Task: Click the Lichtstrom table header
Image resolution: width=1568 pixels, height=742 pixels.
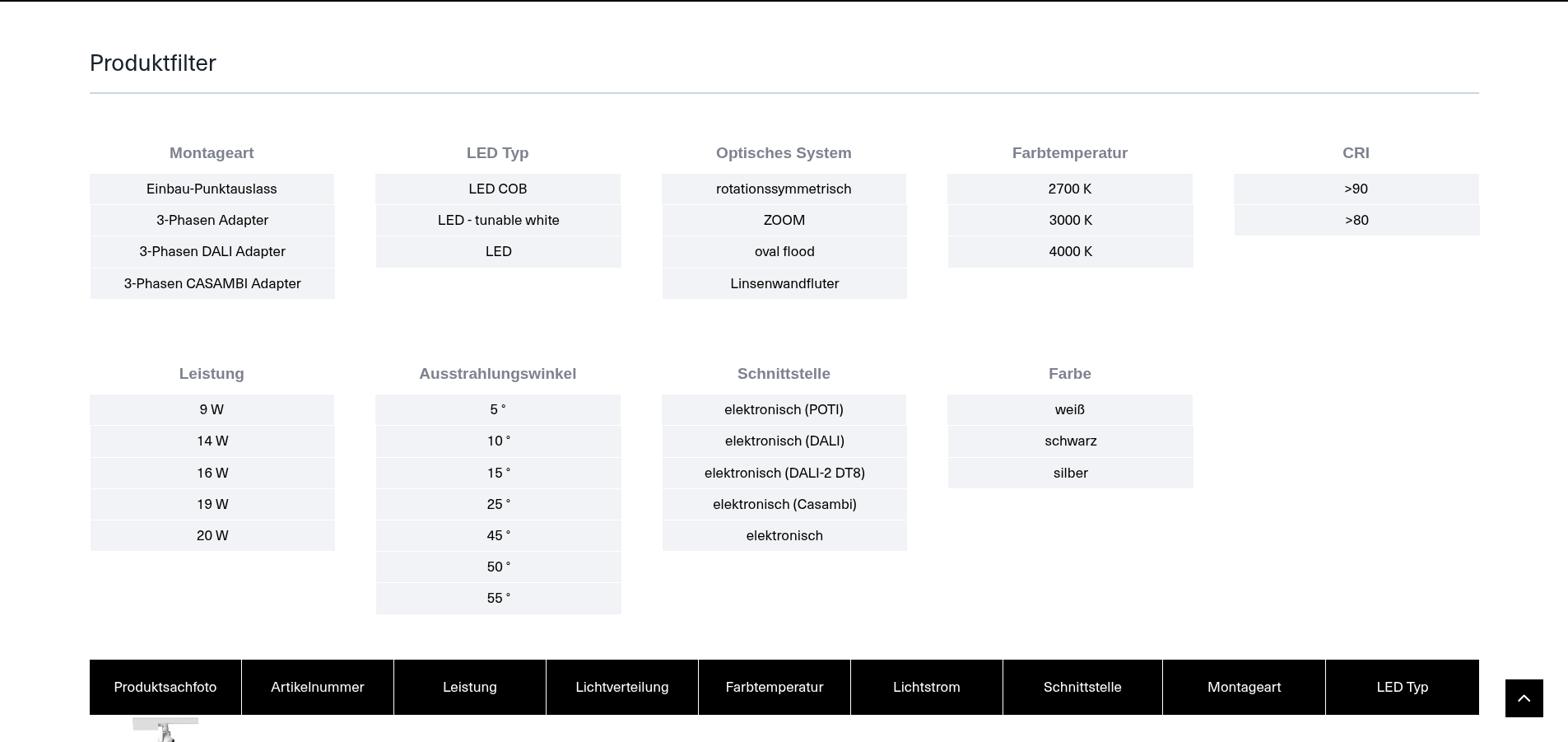Action: [926, 688]
